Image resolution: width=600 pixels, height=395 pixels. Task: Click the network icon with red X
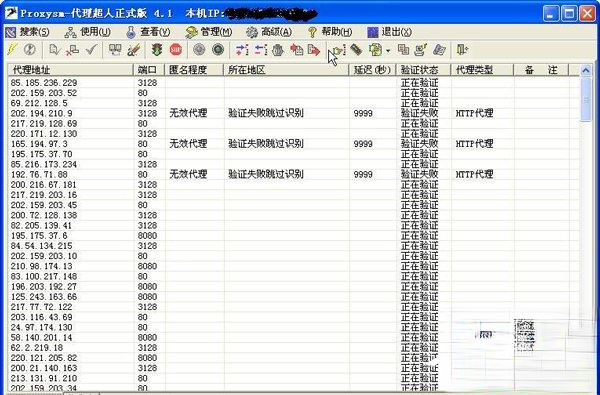coord(72,49)
